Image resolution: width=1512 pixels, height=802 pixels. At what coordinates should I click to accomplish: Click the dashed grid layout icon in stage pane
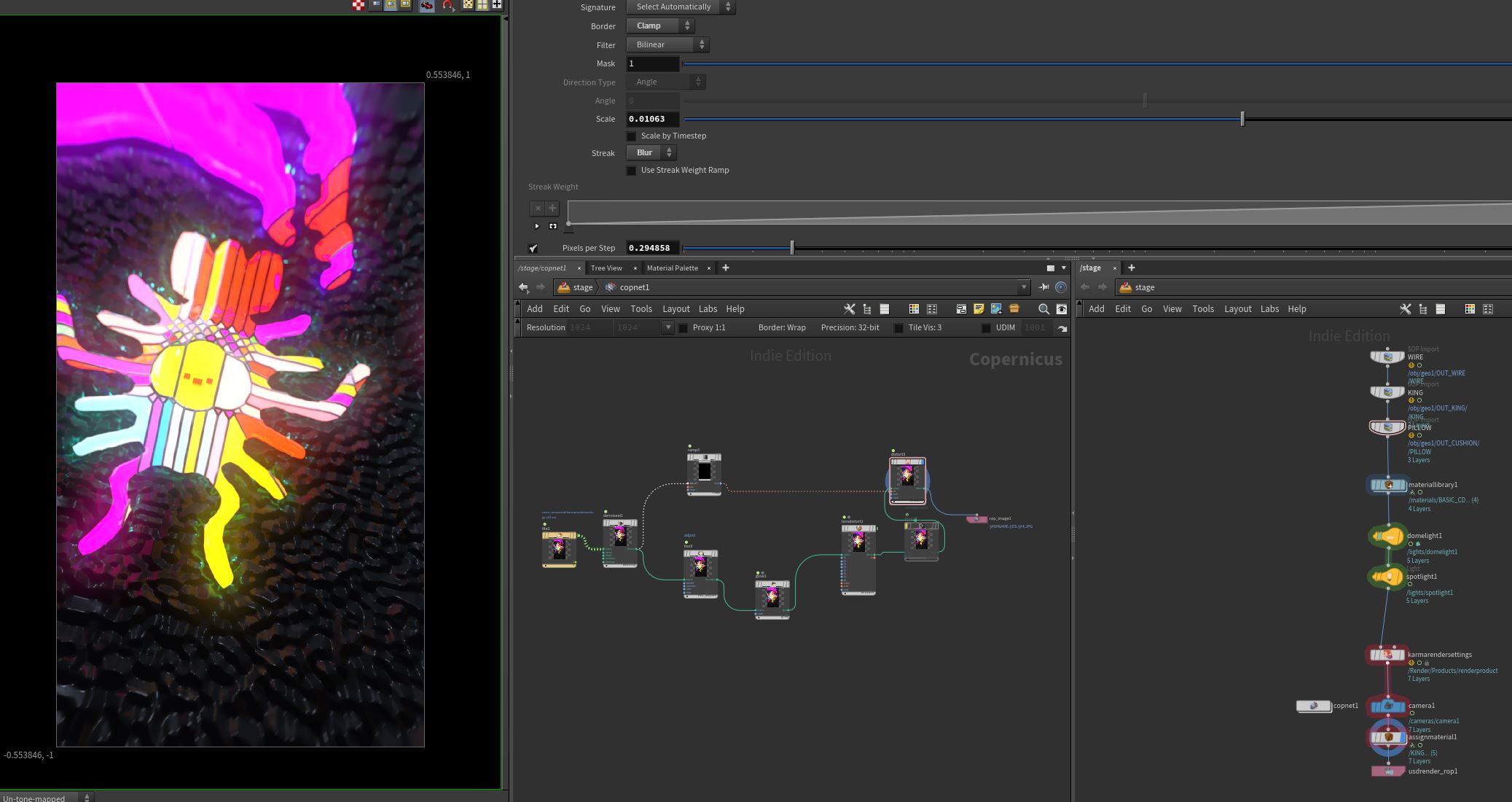(x=1488, y=309)
